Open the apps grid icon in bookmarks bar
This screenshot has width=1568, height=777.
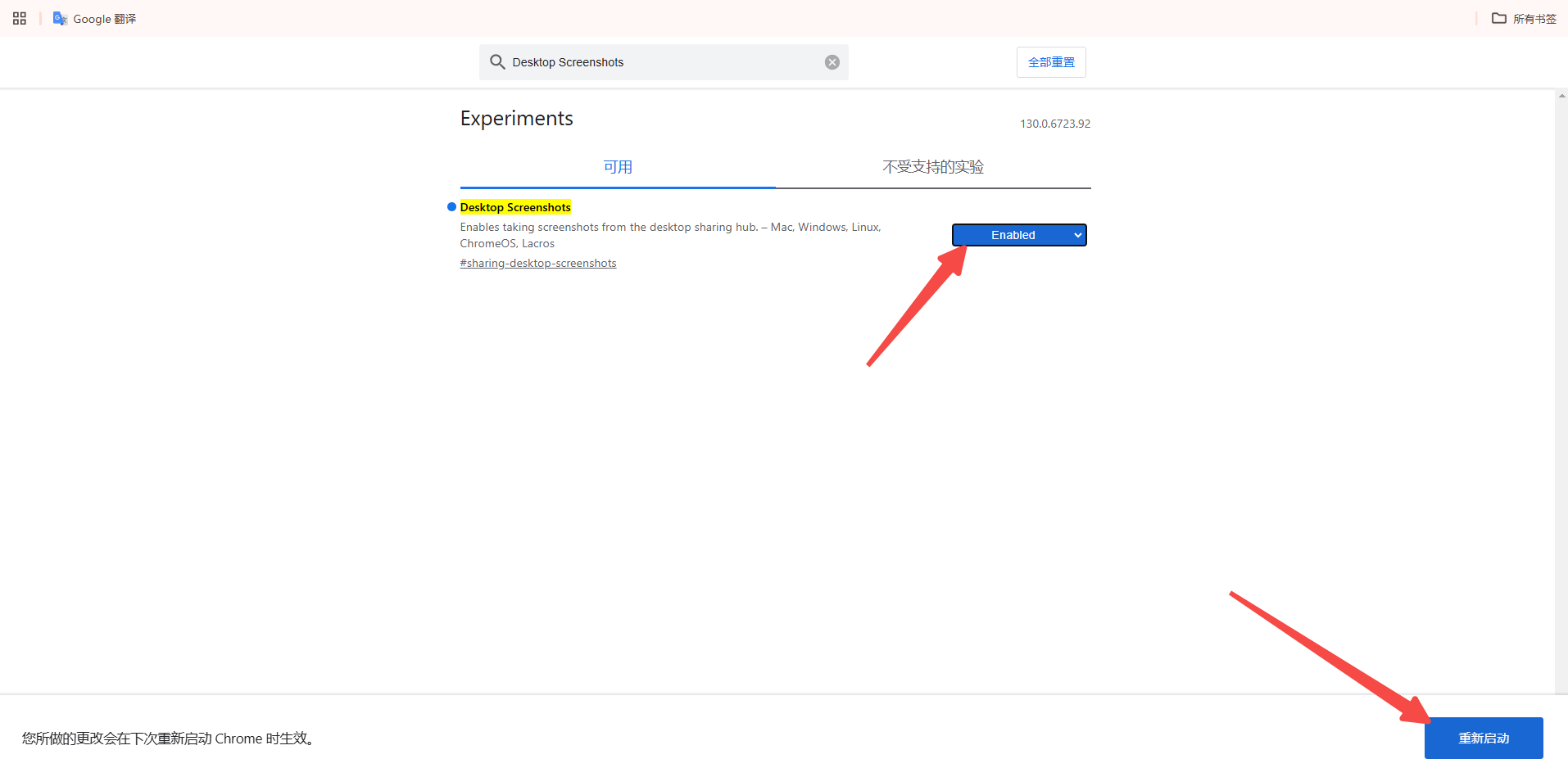(x=20, y=18)
